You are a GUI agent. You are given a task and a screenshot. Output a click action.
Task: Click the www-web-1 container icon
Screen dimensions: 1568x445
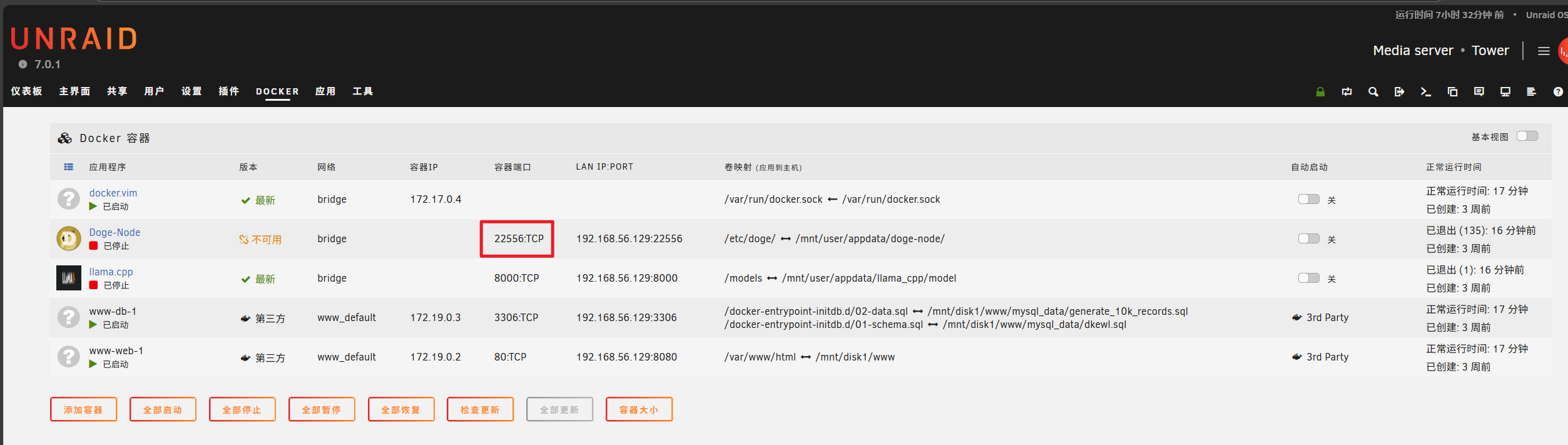click(69, 357)
